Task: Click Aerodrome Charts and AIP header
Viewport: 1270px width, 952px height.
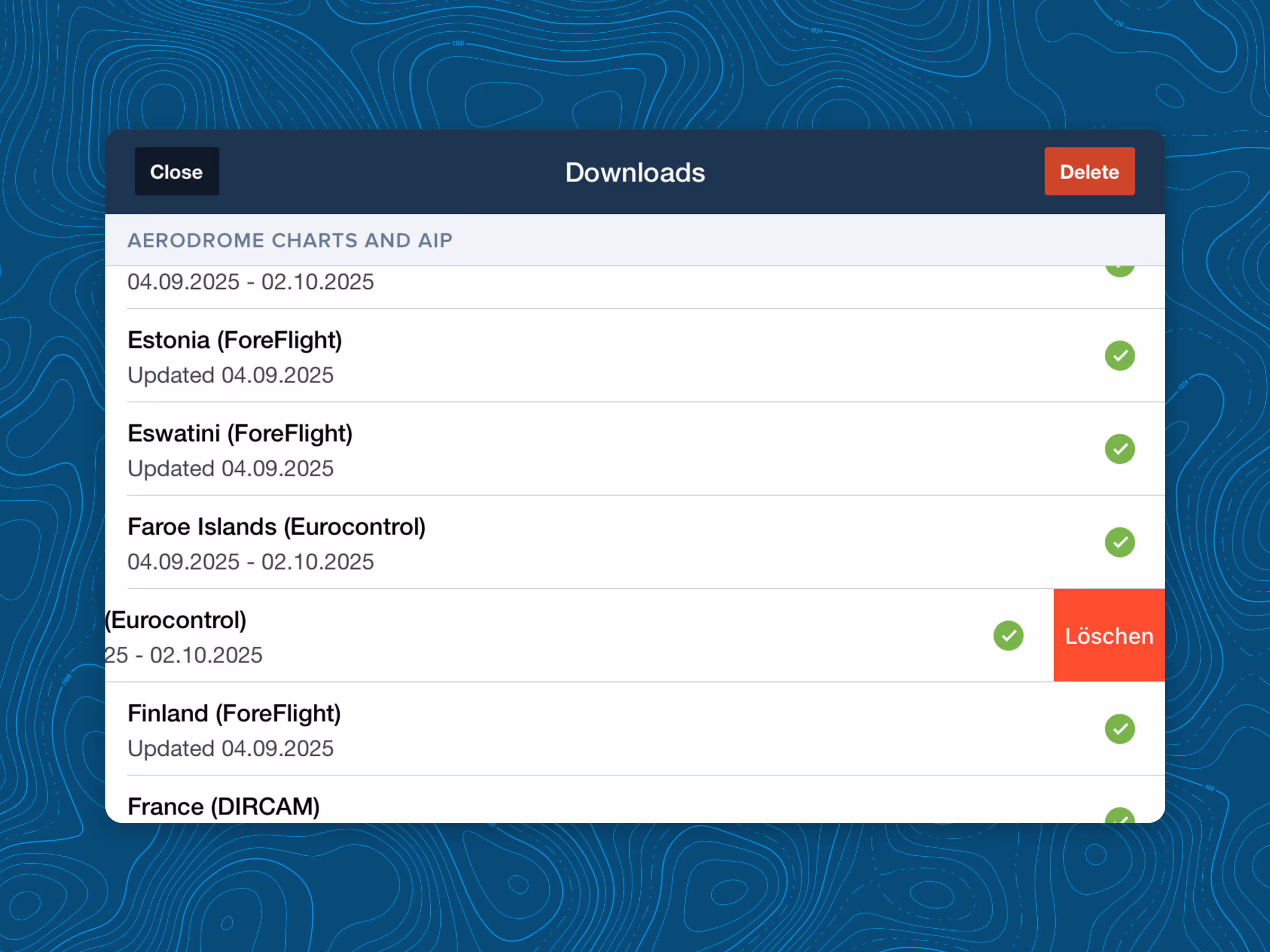Action: click(x=290, y=241)
